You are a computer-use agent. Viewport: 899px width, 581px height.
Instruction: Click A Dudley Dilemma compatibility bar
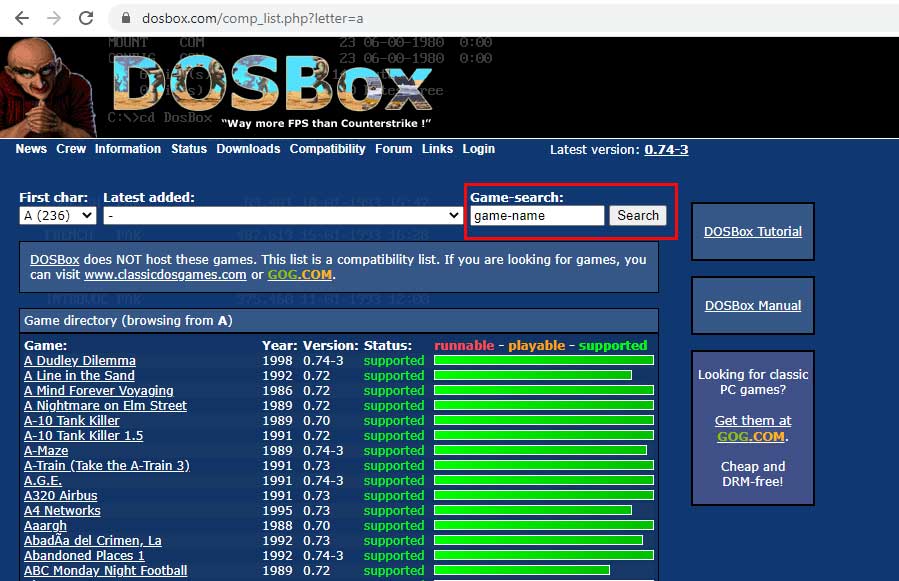tap(544, 360)
